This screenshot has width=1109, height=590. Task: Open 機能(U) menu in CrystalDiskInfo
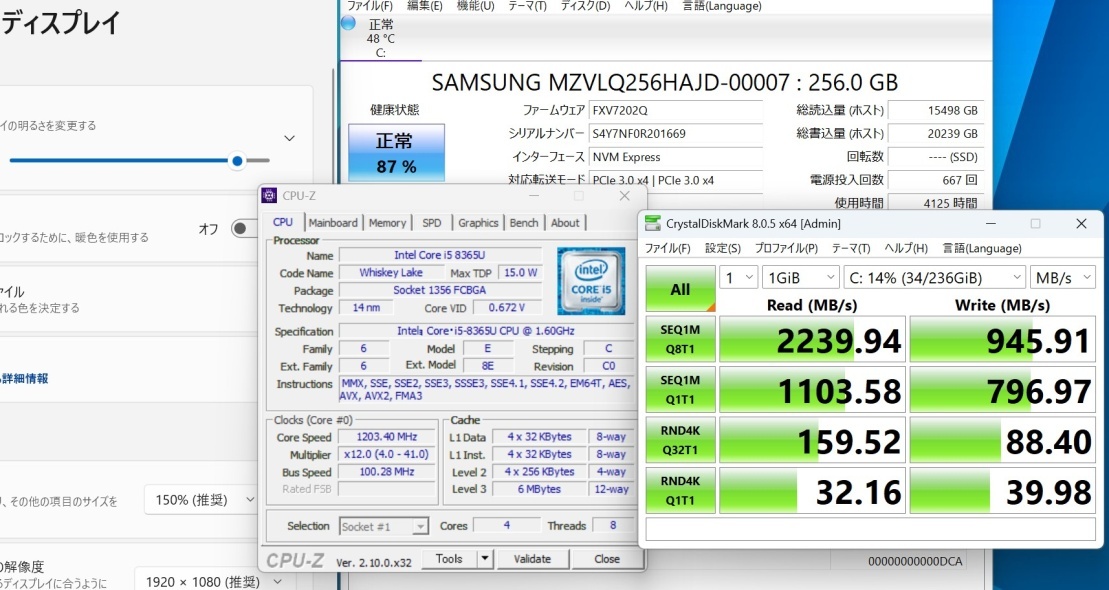click(x=475, y=6)
